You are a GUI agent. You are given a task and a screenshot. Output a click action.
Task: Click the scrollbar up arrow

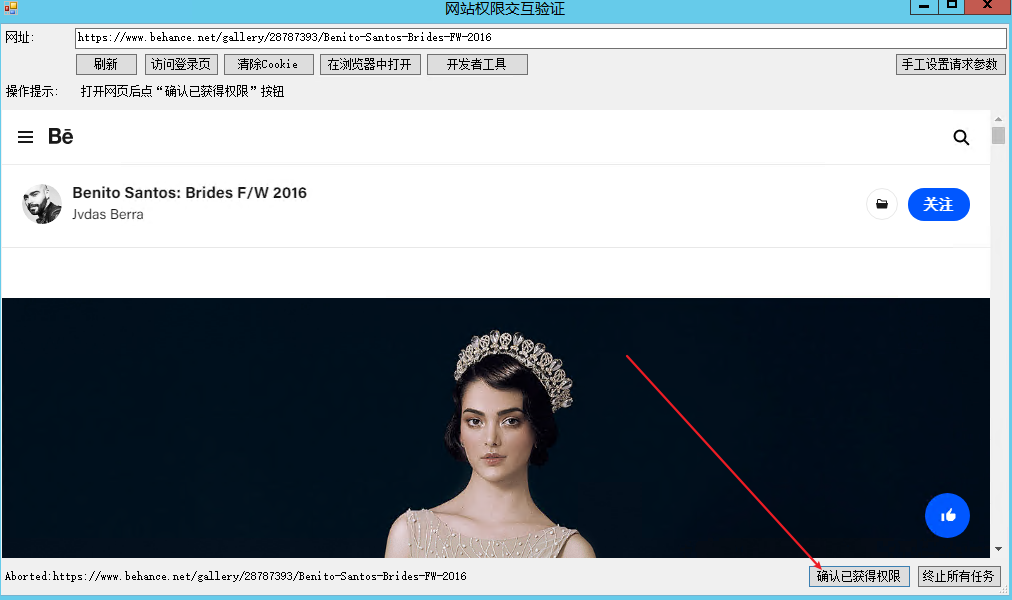(x=998, y=119)
